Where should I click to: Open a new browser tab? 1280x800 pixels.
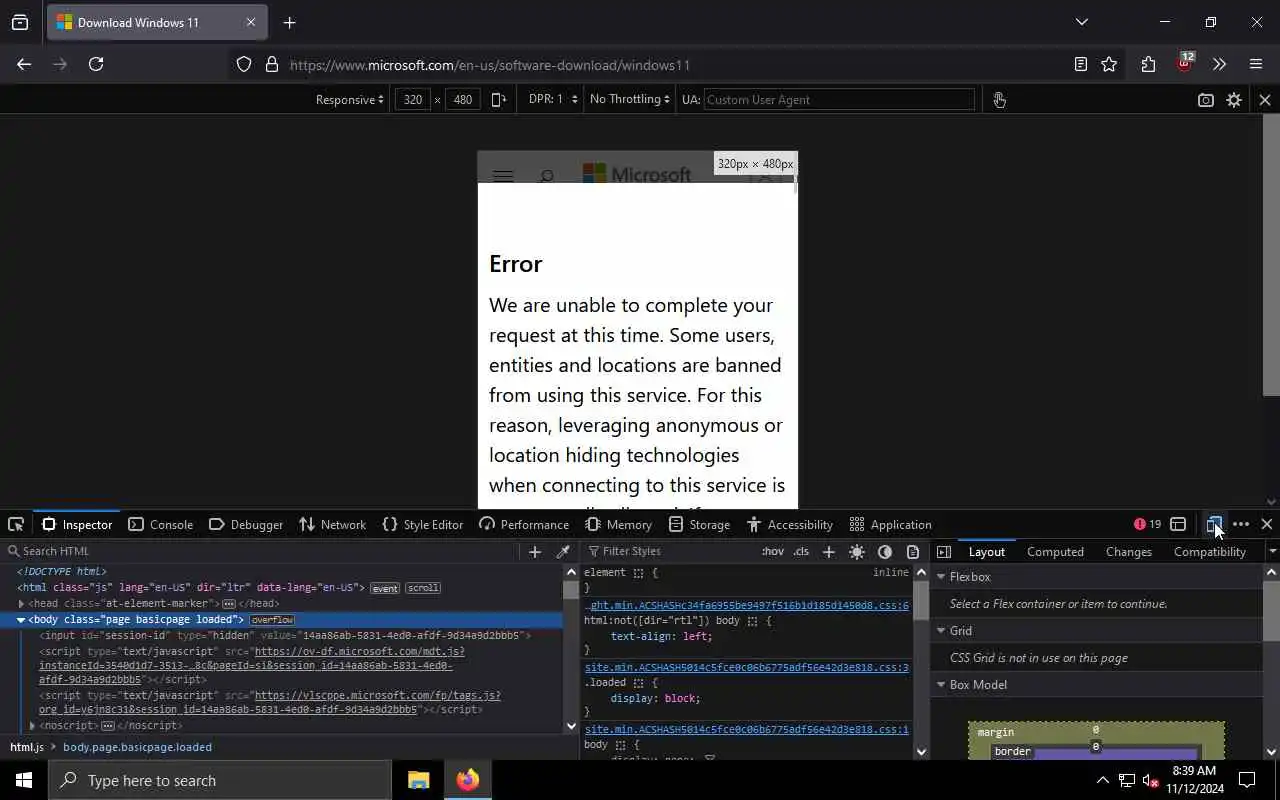(289, 22)
